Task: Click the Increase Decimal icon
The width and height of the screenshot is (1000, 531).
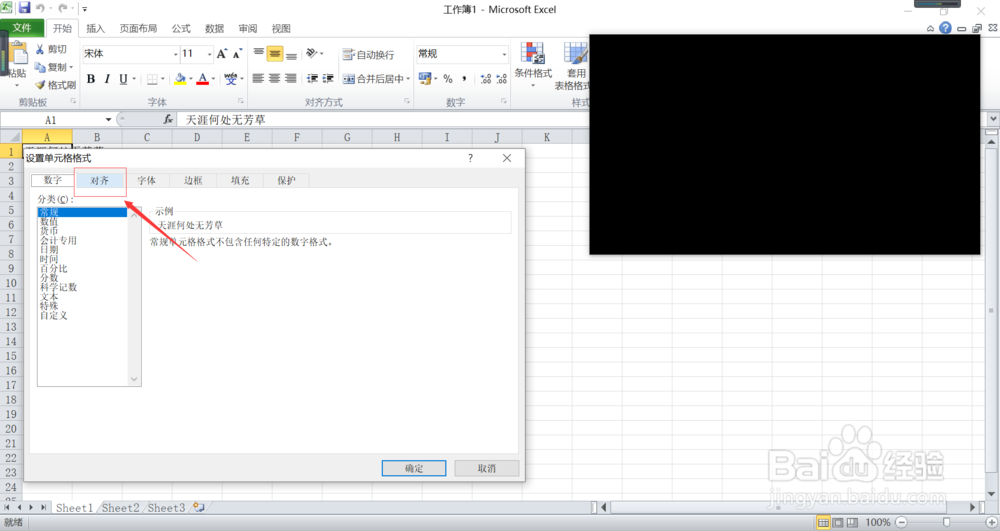Action: pyautogui.click(x=486, y=79)
